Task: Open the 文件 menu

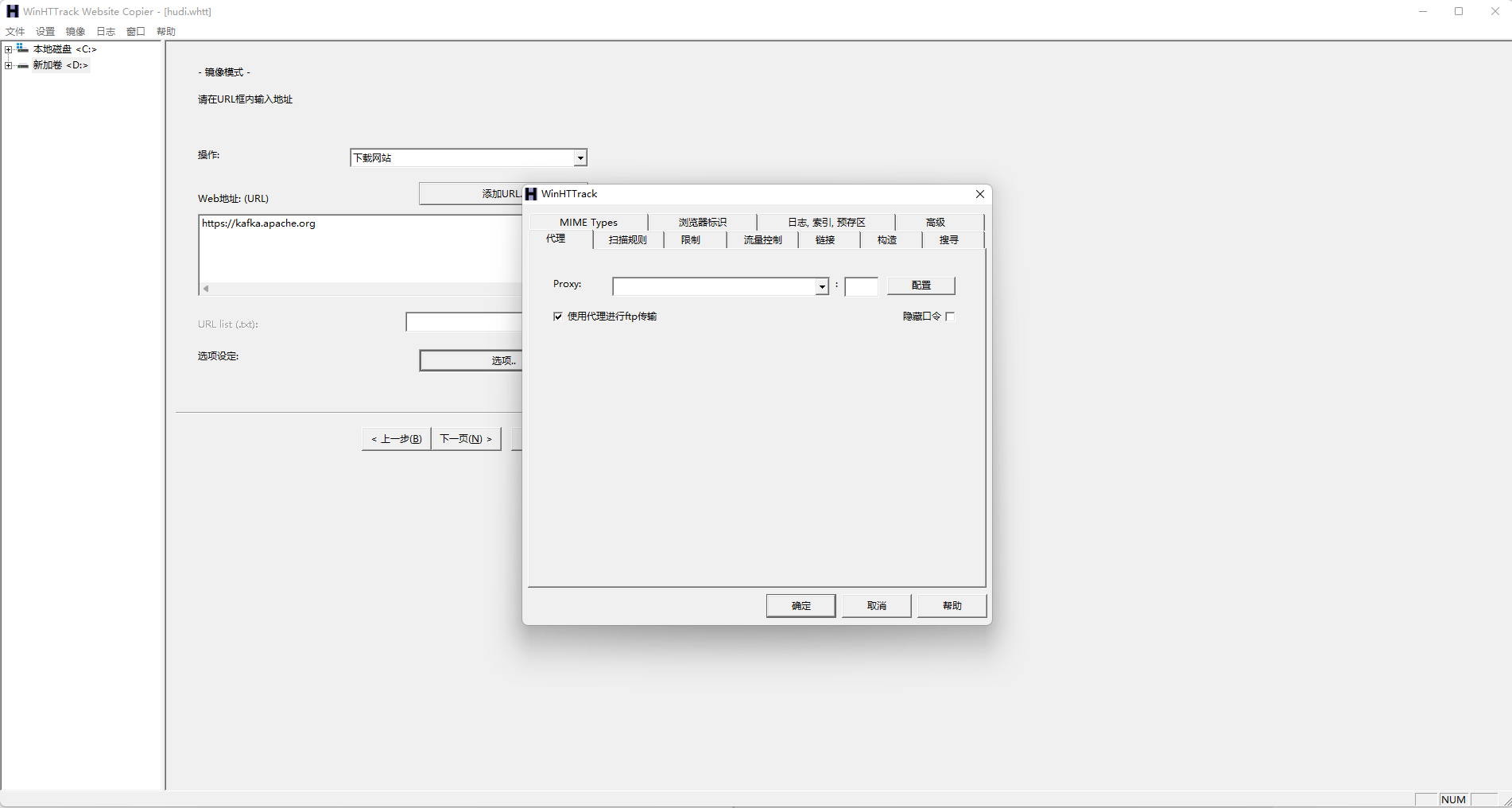Action: click(15, 32)
